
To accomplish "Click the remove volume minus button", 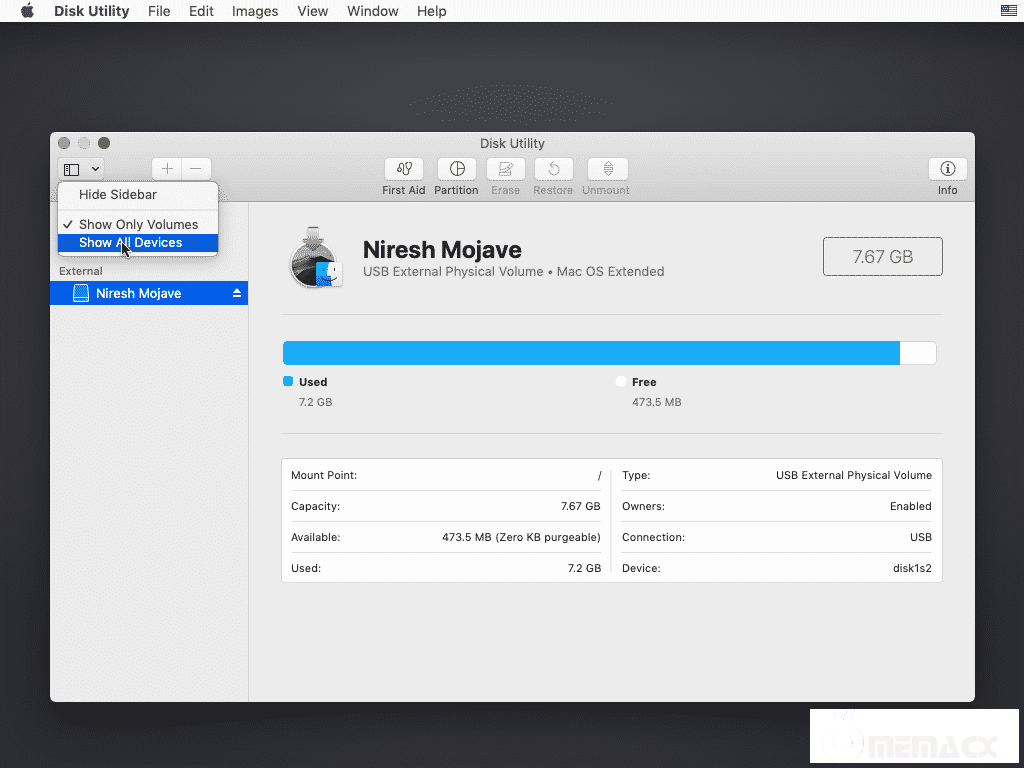I will click(196, 169).
